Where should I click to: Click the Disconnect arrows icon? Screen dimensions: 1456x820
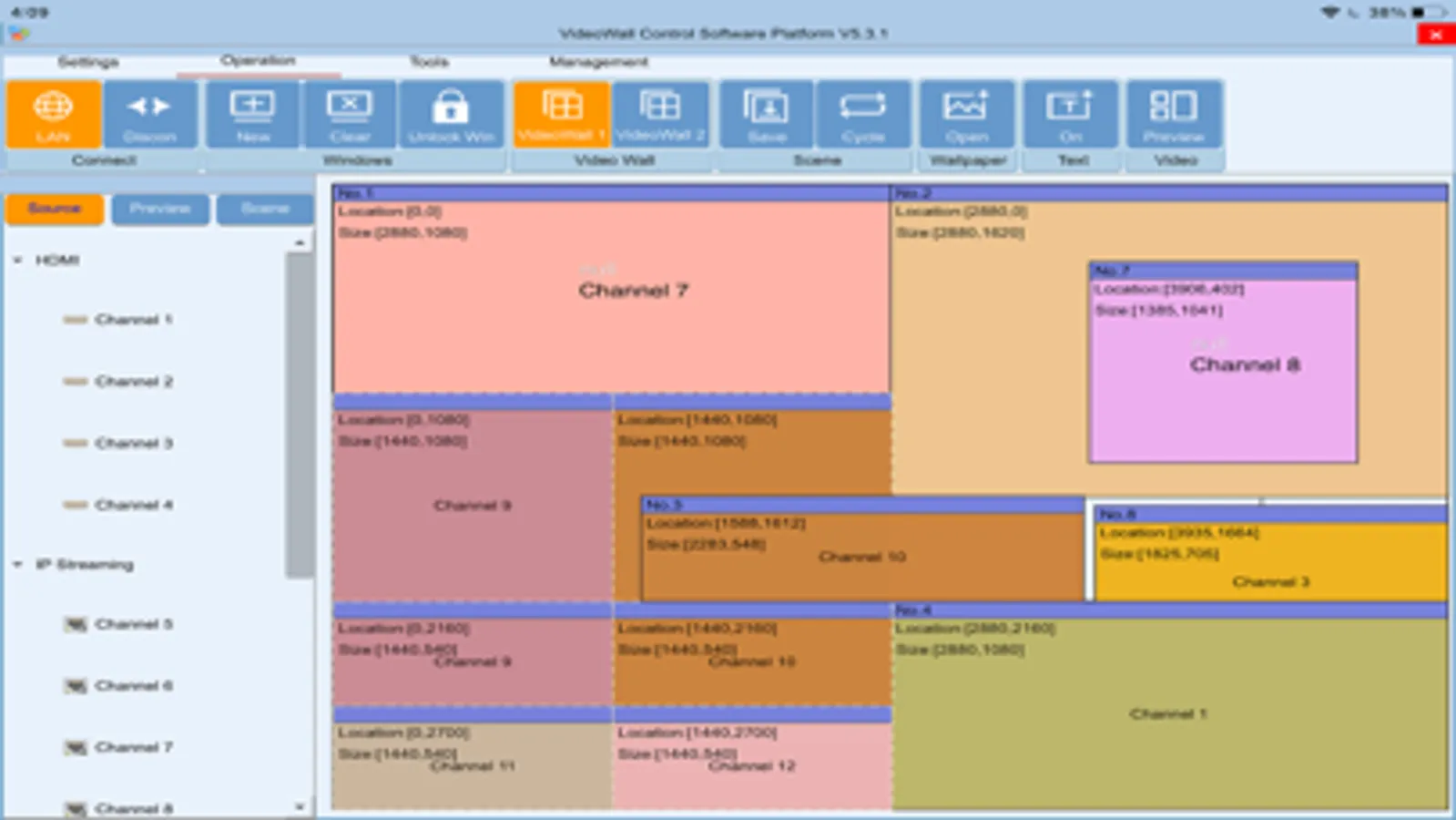click(x=149, y=114)
